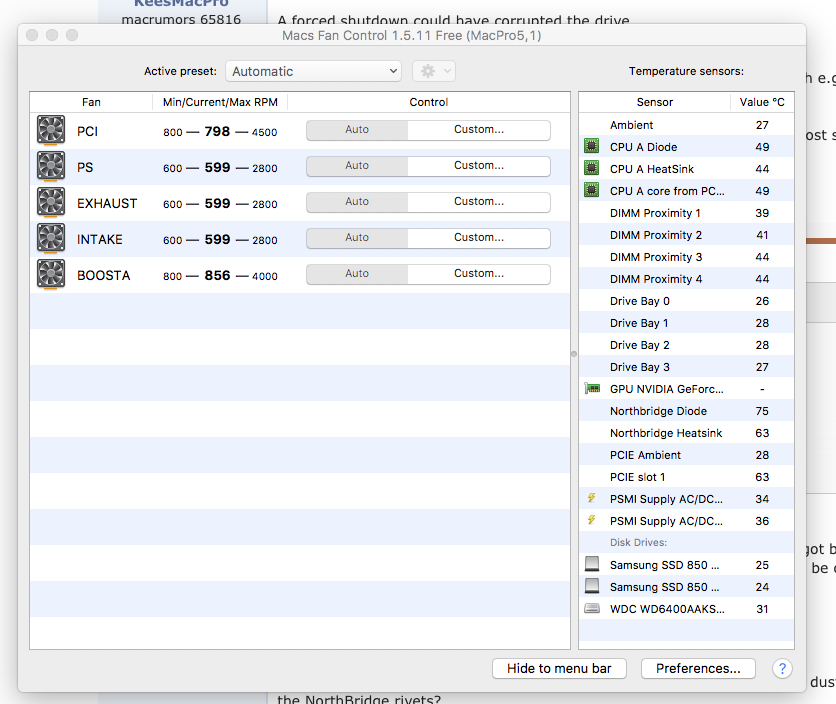Click the second Samsung SSD 850 drive icon

tap(592, 586)
